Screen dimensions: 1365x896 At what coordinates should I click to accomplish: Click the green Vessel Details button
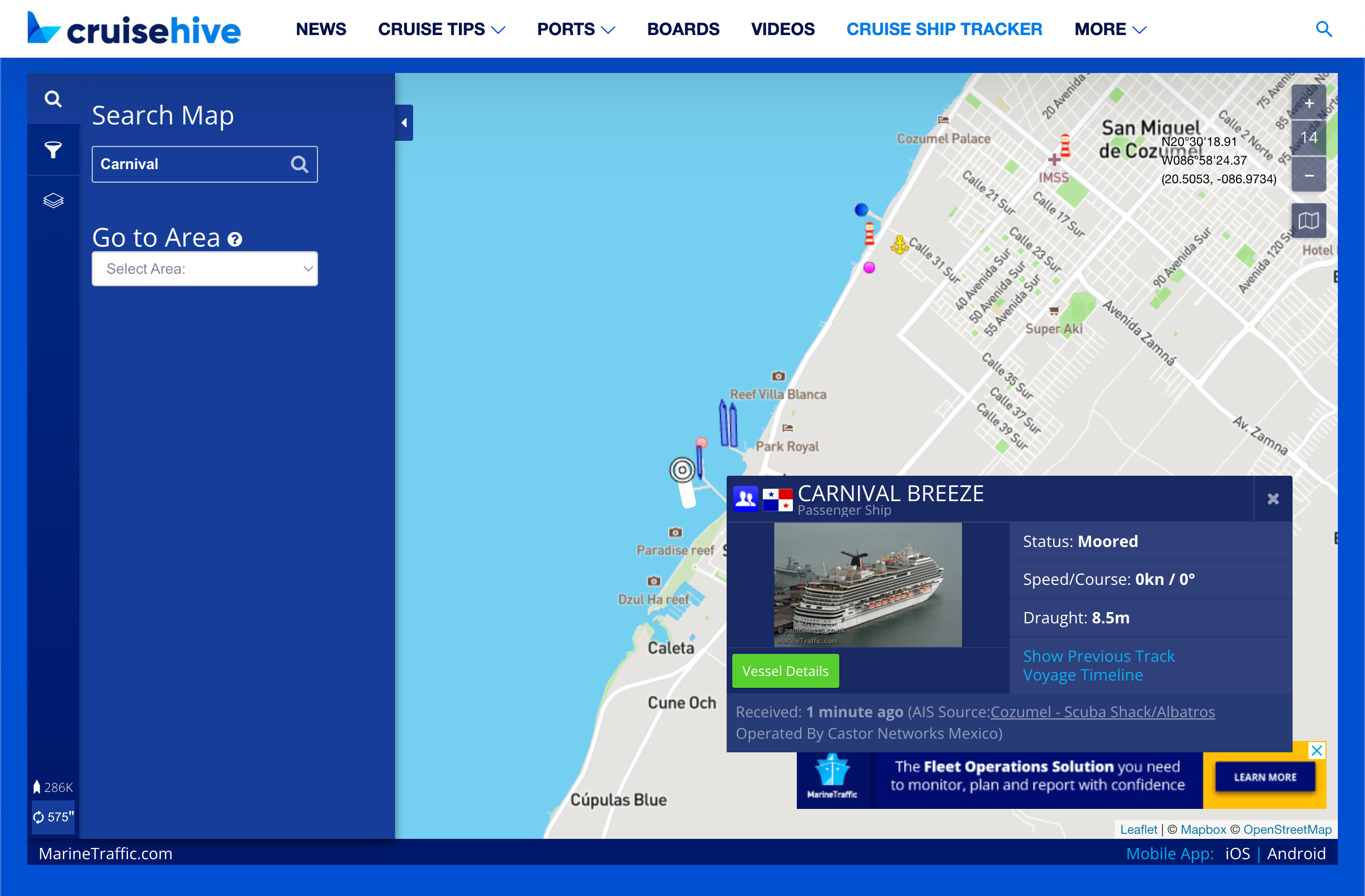pos(784,671)
